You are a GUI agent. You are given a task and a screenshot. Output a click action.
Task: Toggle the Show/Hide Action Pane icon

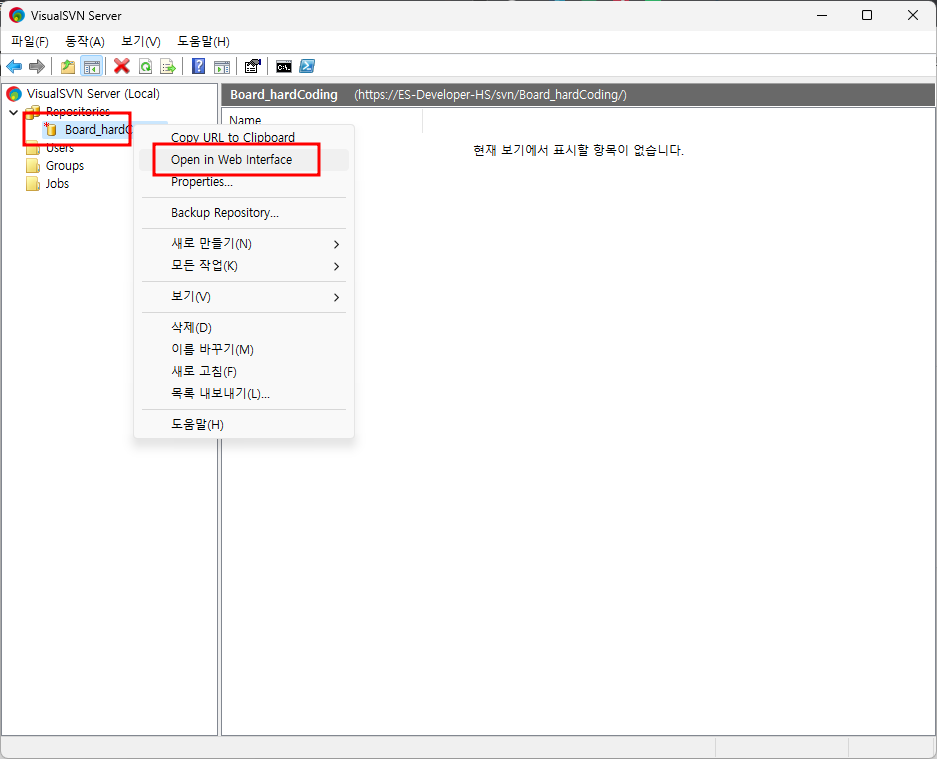222,66
